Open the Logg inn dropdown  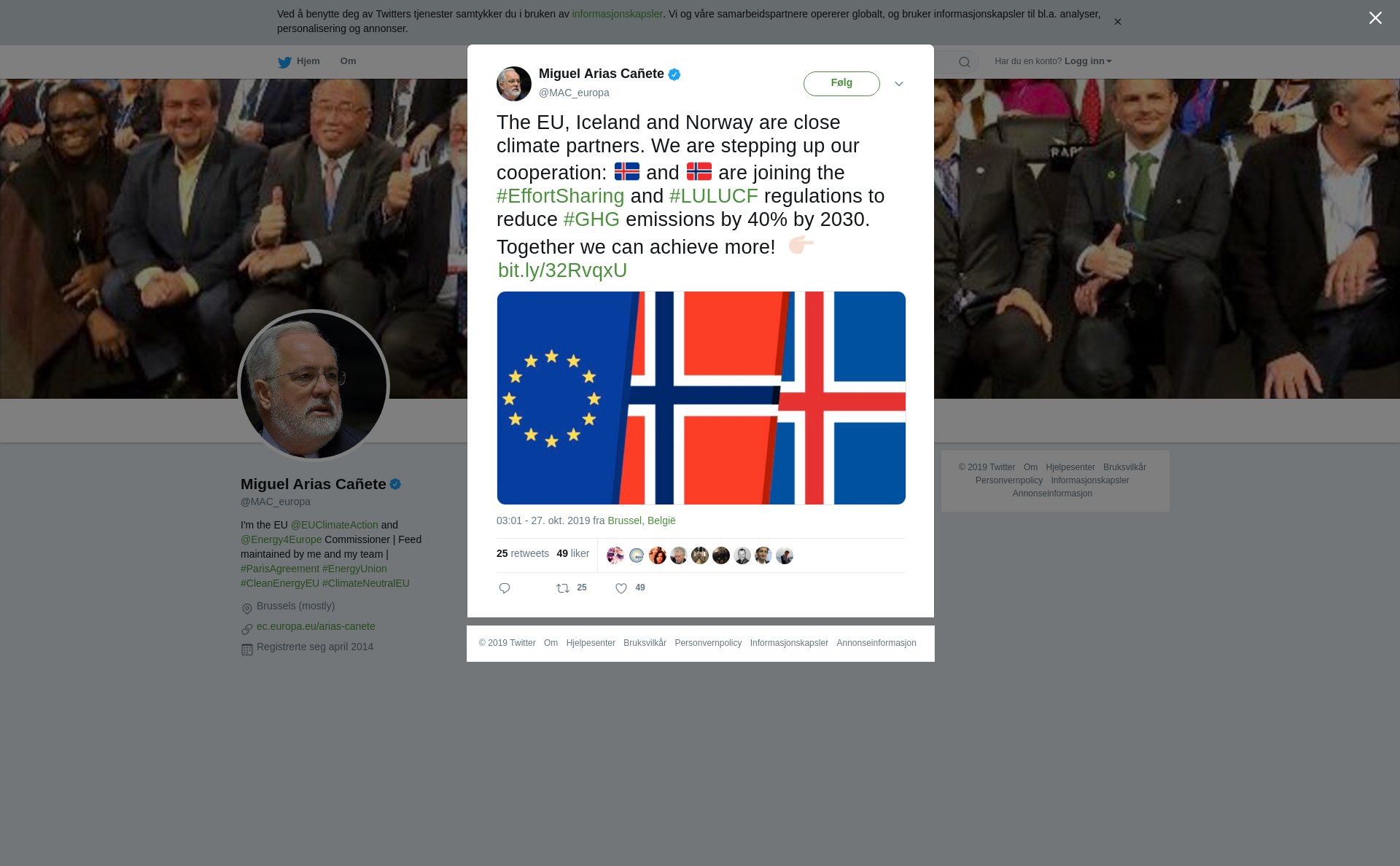pos(1088,61)
